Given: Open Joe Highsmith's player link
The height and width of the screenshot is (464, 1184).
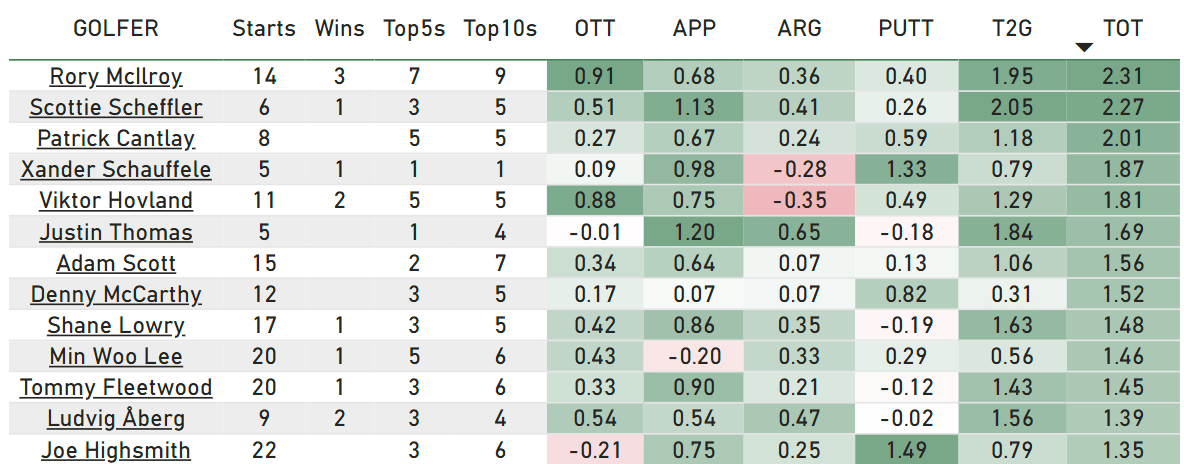Looking at the screenshot, I should (x=116, y=451).
